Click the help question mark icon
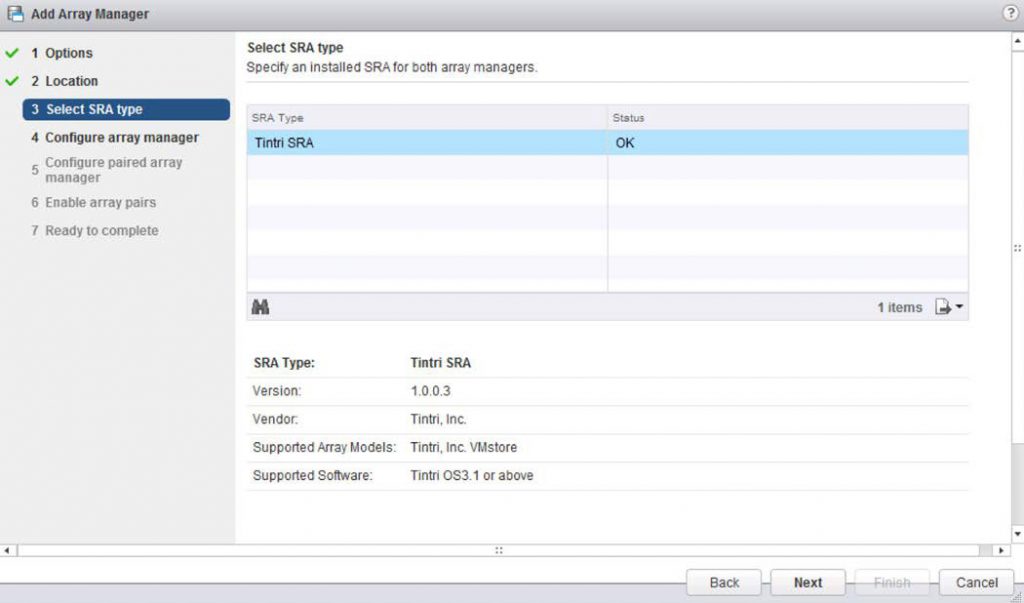This screenshot has width=1024, height=603. point(1009,13)
